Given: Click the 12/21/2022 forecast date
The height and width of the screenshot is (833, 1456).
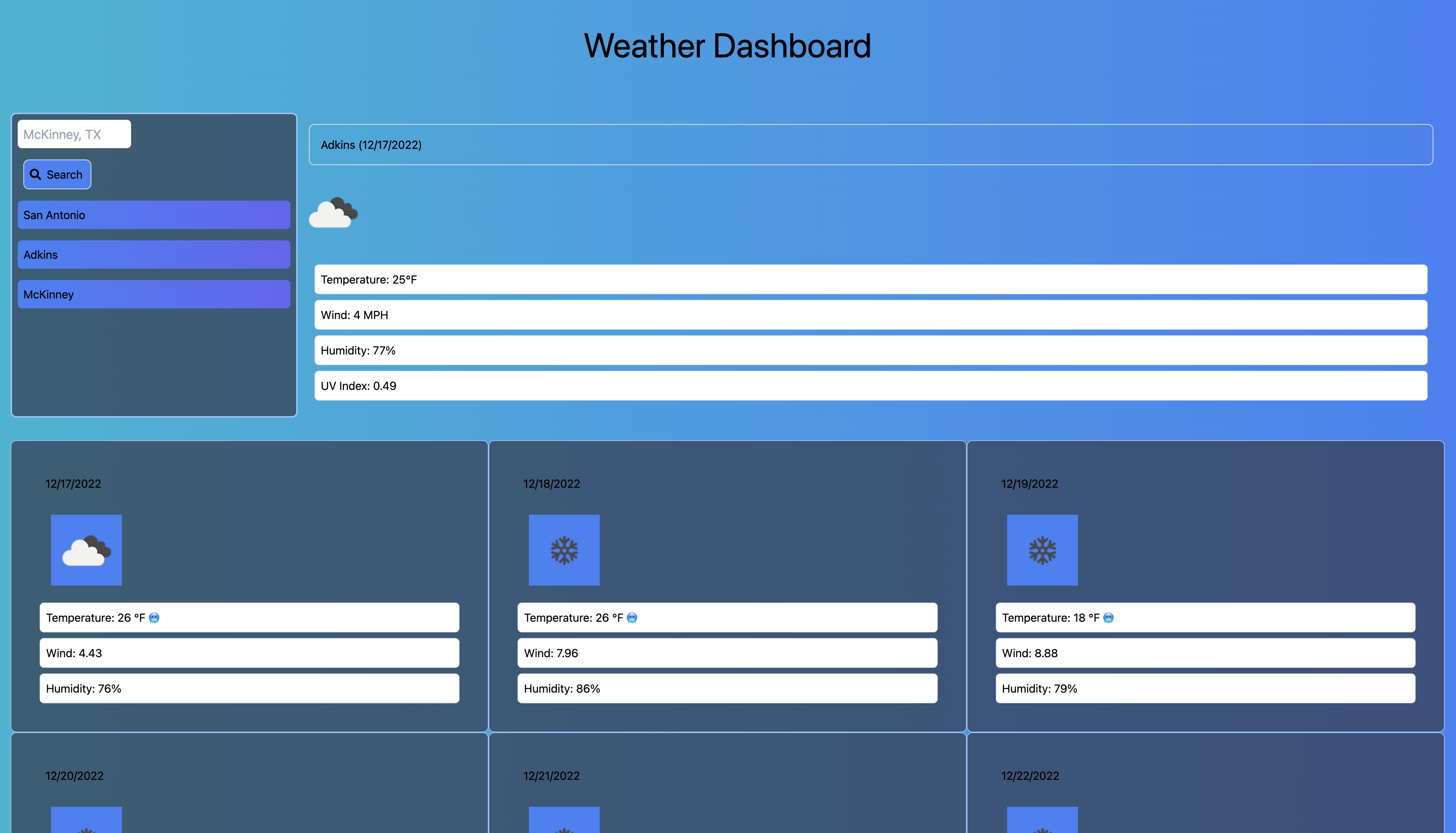Looking at the screenshot, I should coord(552,776).
